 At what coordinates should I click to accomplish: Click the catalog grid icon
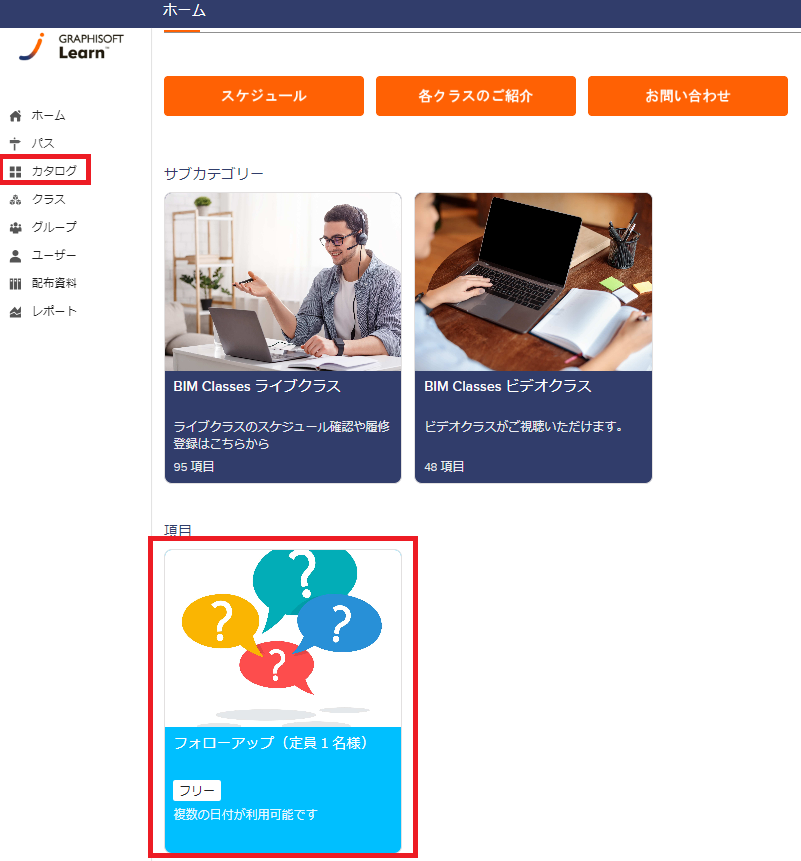point(15,172)
